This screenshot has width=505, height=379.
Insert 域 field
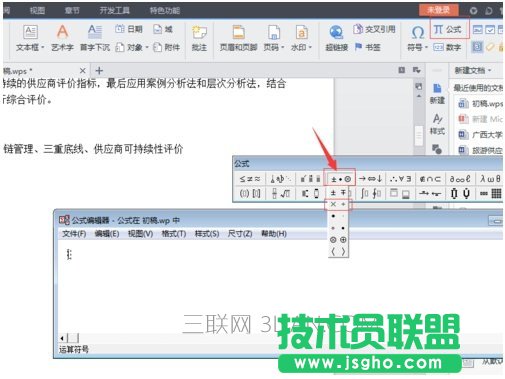pos(163,29)
